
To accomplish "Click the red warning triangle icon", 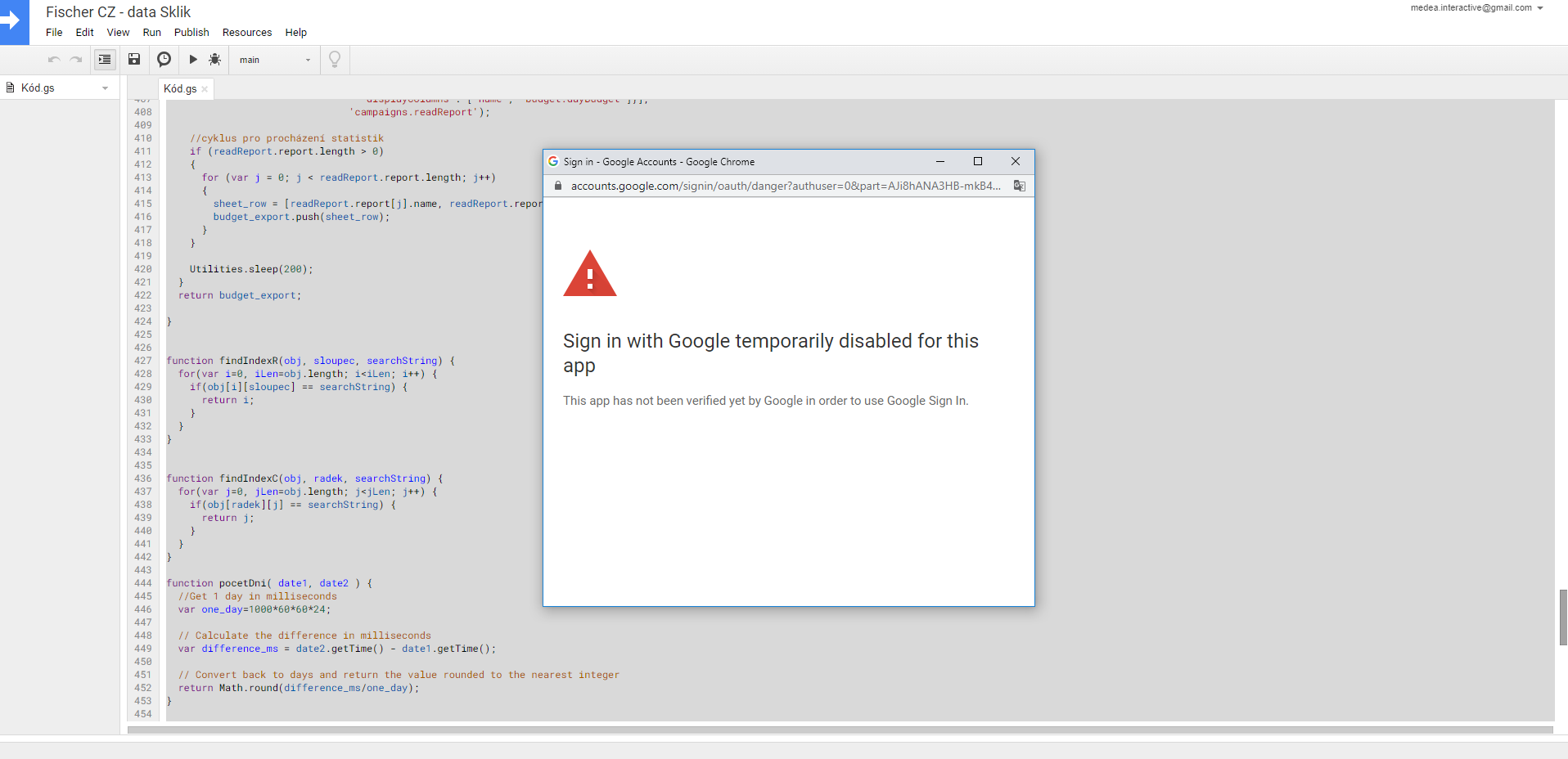I will [590, 273].
